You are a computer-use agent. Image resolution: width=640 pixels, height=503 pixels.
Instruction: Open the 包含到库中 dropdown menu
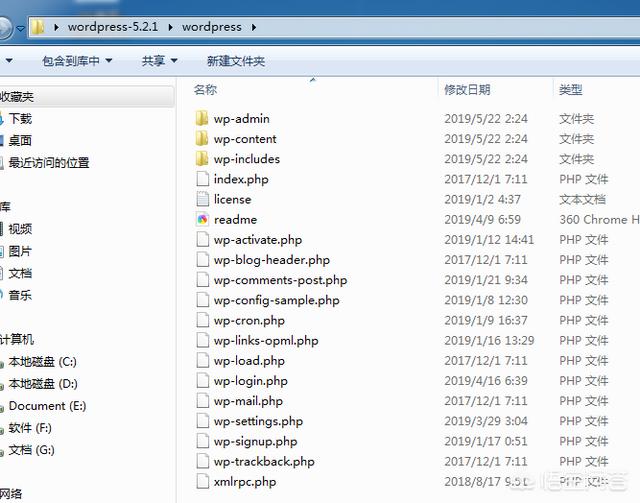[x=77, y=61]
